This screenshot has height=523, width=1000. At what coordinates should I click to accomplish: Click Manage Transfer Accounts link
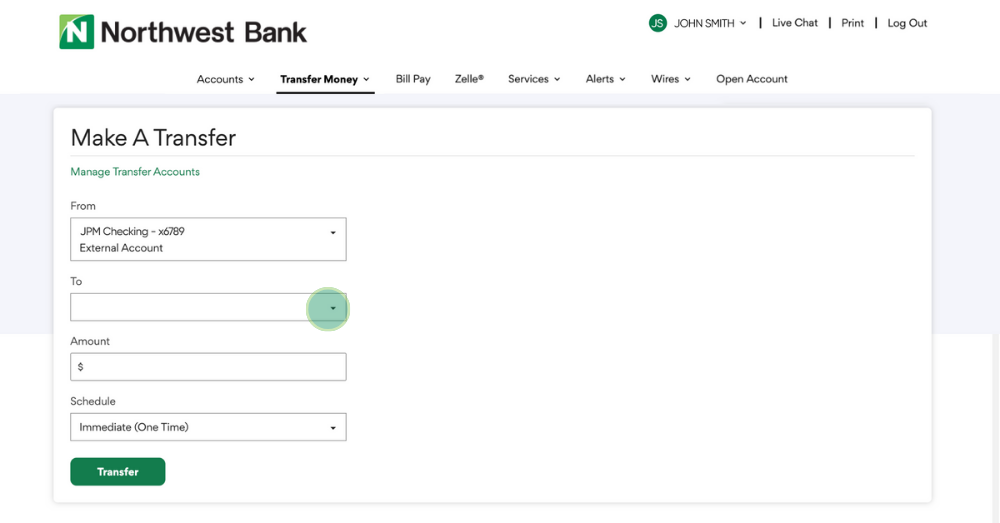click(135, 172)
